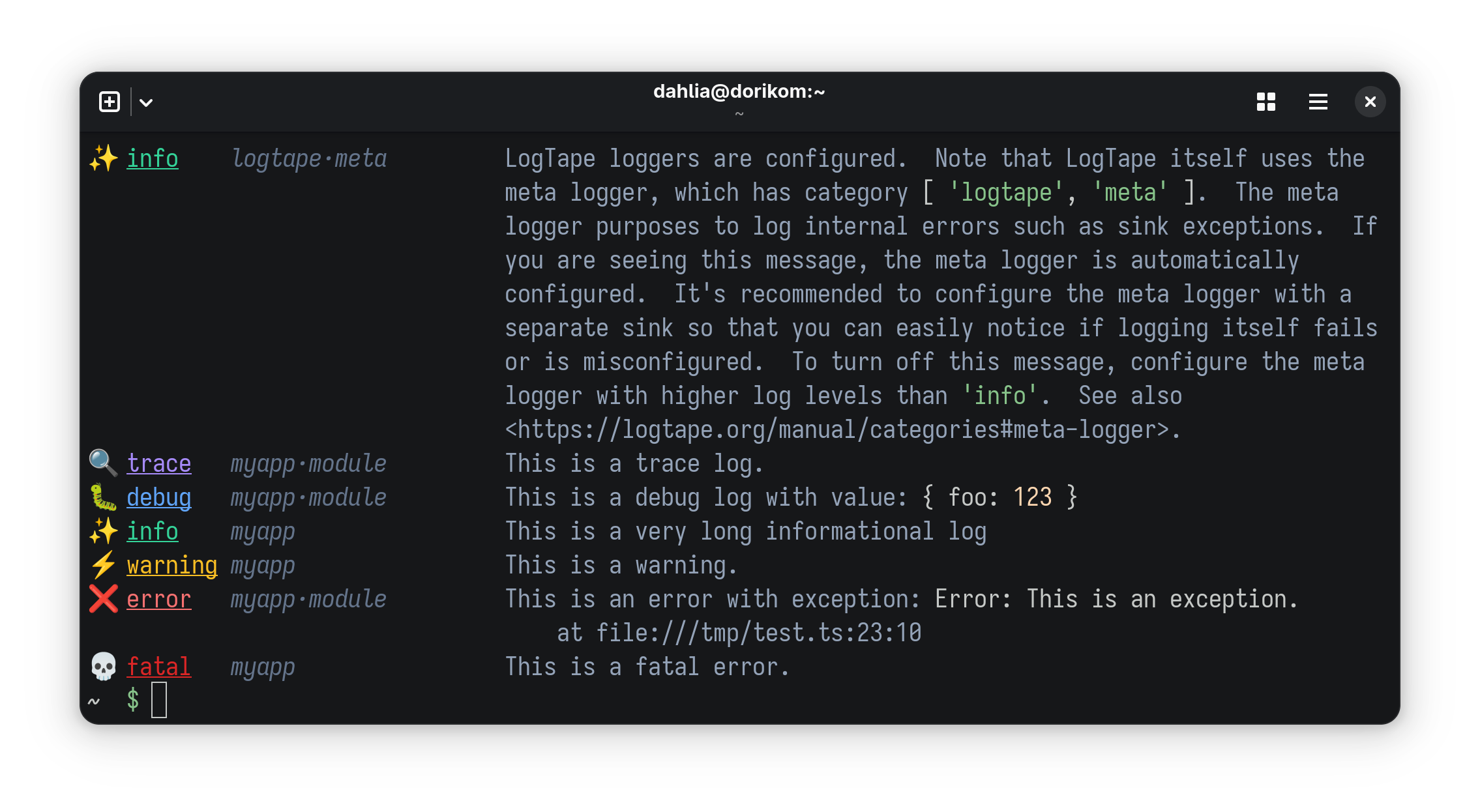
Task: Click the sparkles icon beside logtape·meta
Action: tap(104, 158)
